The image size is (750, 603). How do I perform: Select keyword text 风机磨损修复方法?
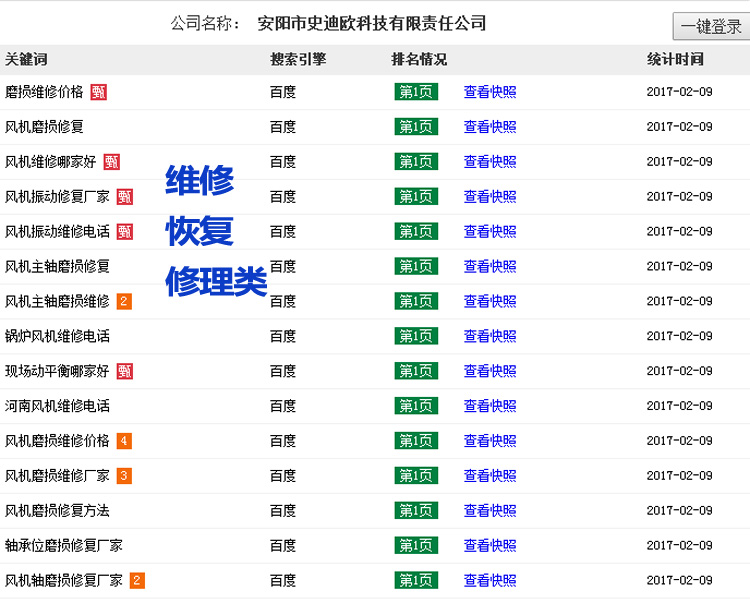57,511
